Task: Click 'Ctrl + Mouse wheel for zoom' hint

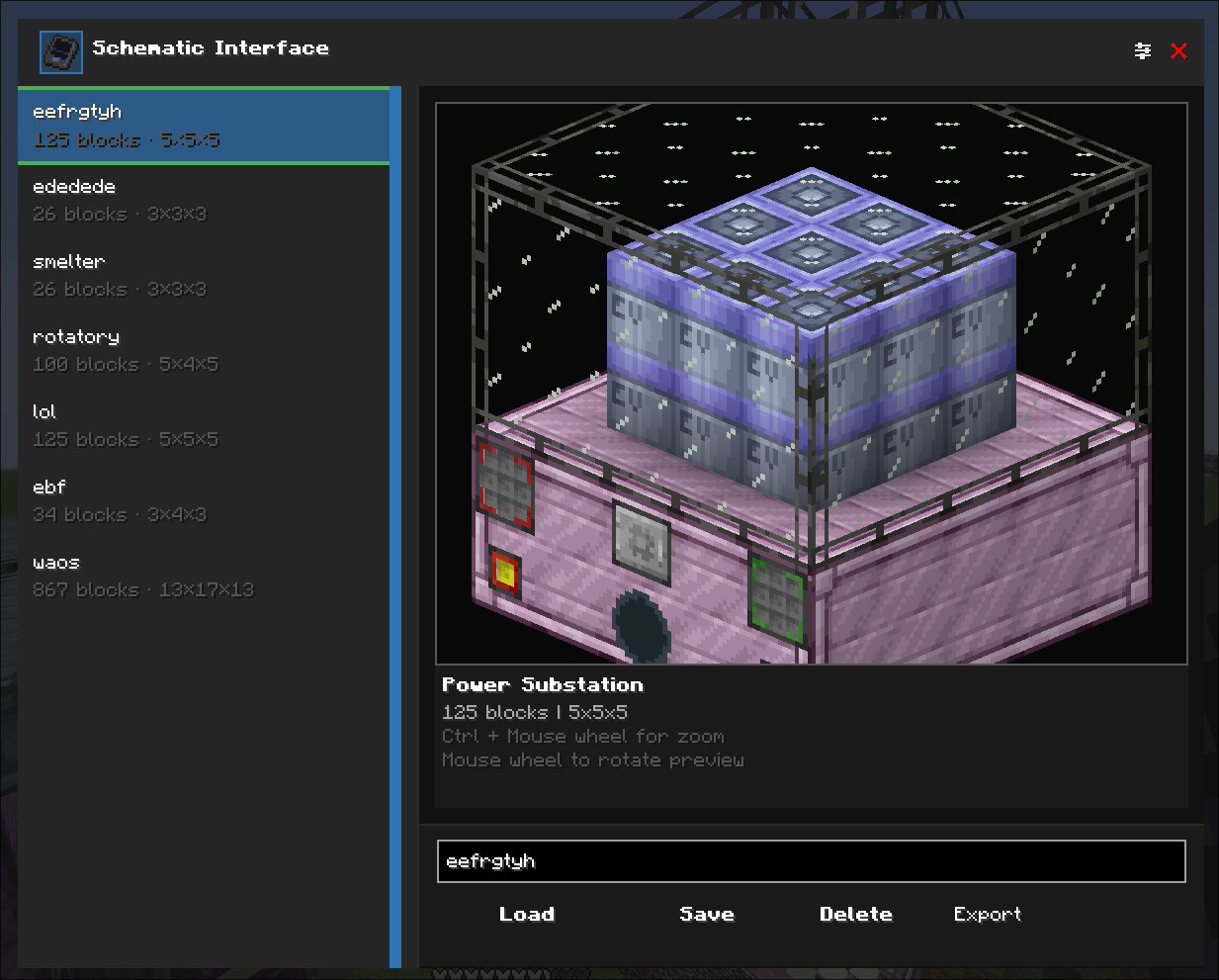Action: (583, 737)
